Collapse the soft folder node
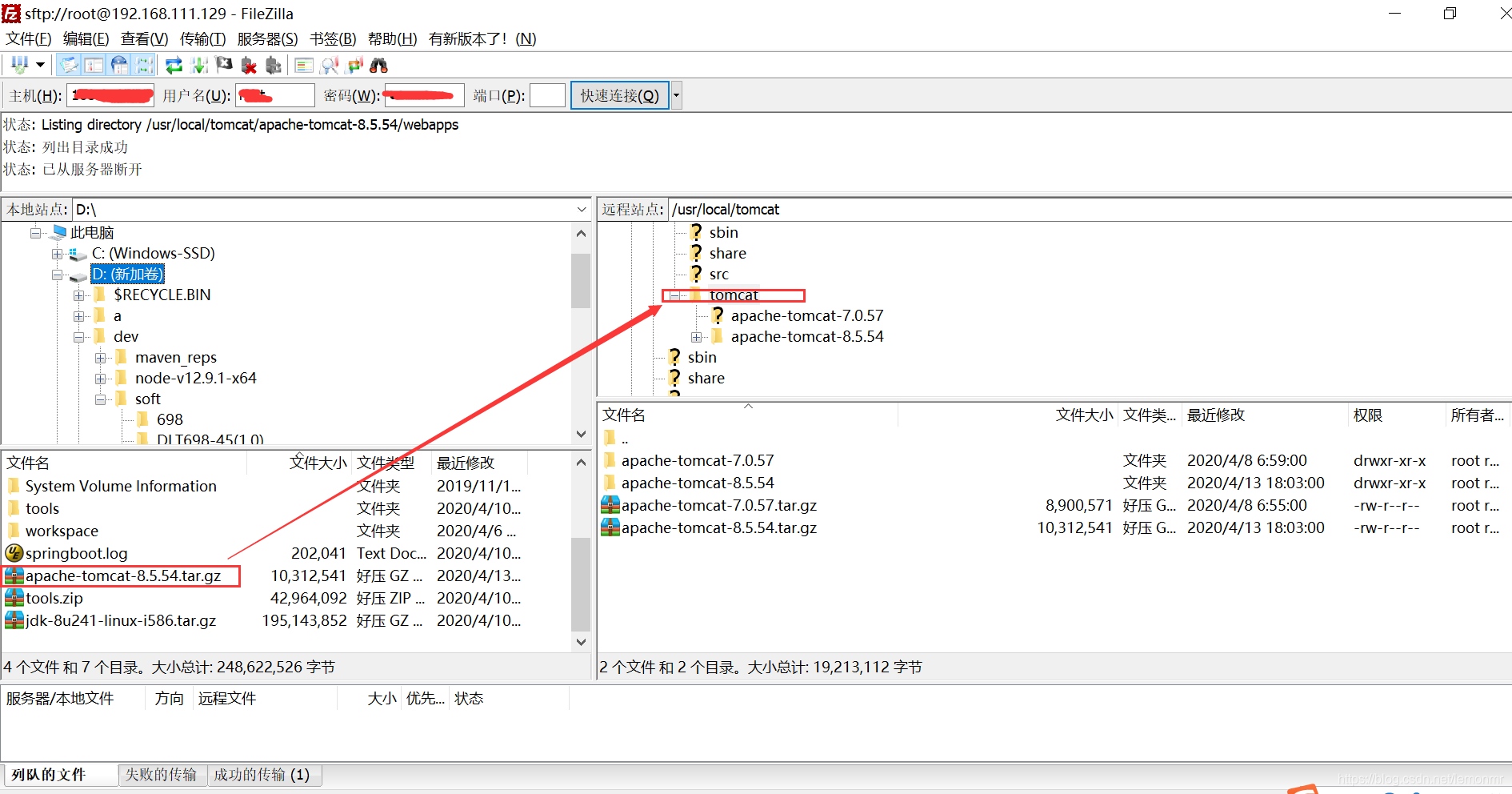The image size is (1512, 794). pyautogui.click(x=101, y=399)
